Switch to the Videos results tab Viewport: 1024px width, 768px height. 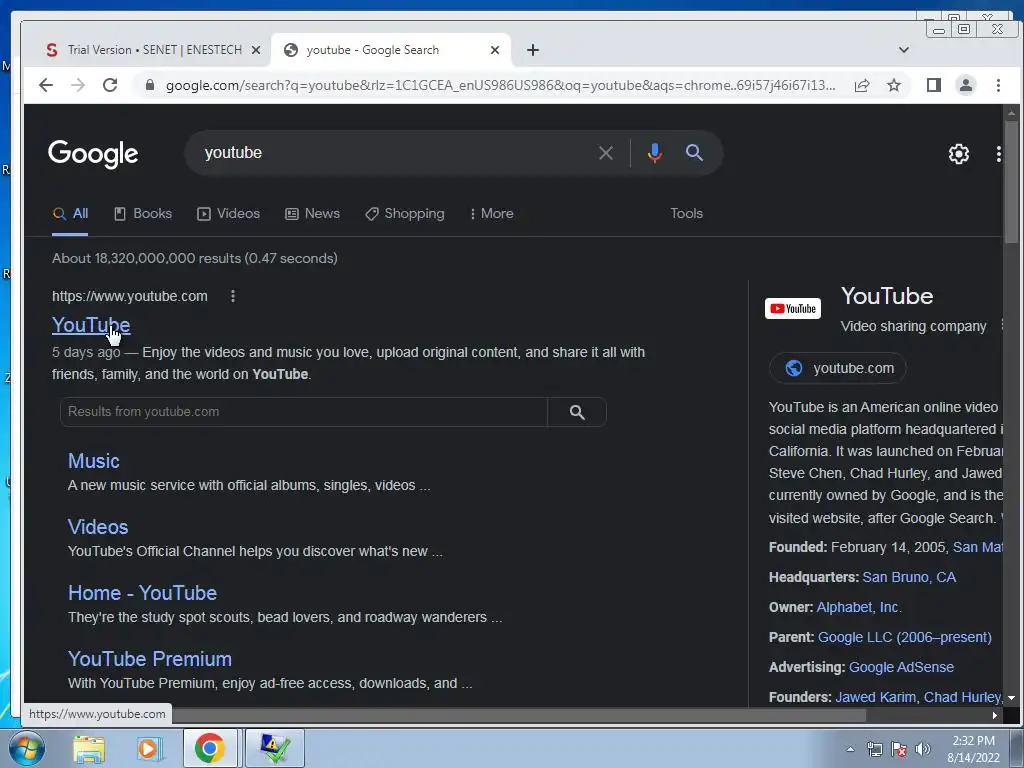pyautogui.click(x=229, y=214)
